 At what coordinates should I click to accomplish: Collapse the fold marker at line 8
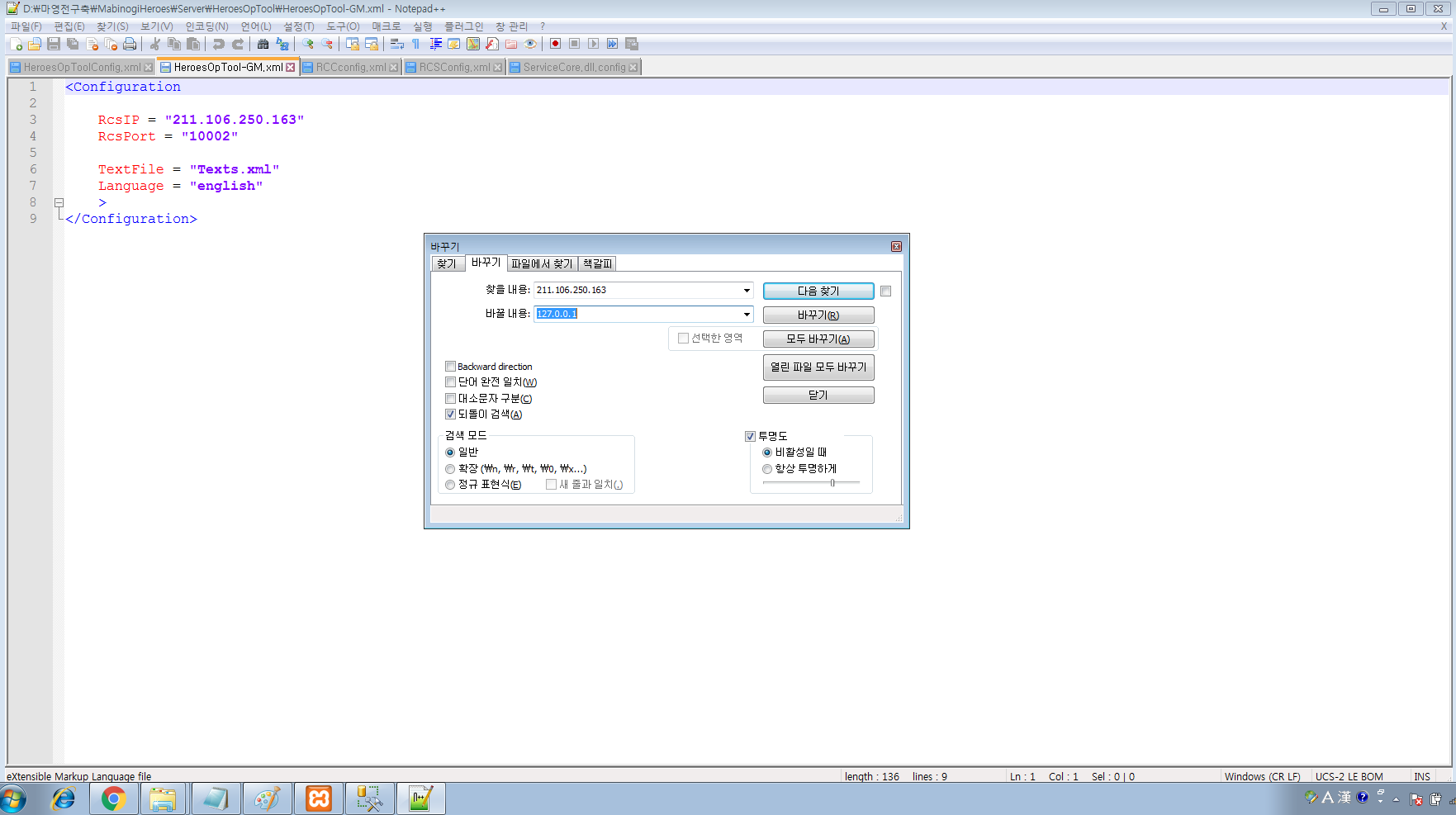coord(59,202)
